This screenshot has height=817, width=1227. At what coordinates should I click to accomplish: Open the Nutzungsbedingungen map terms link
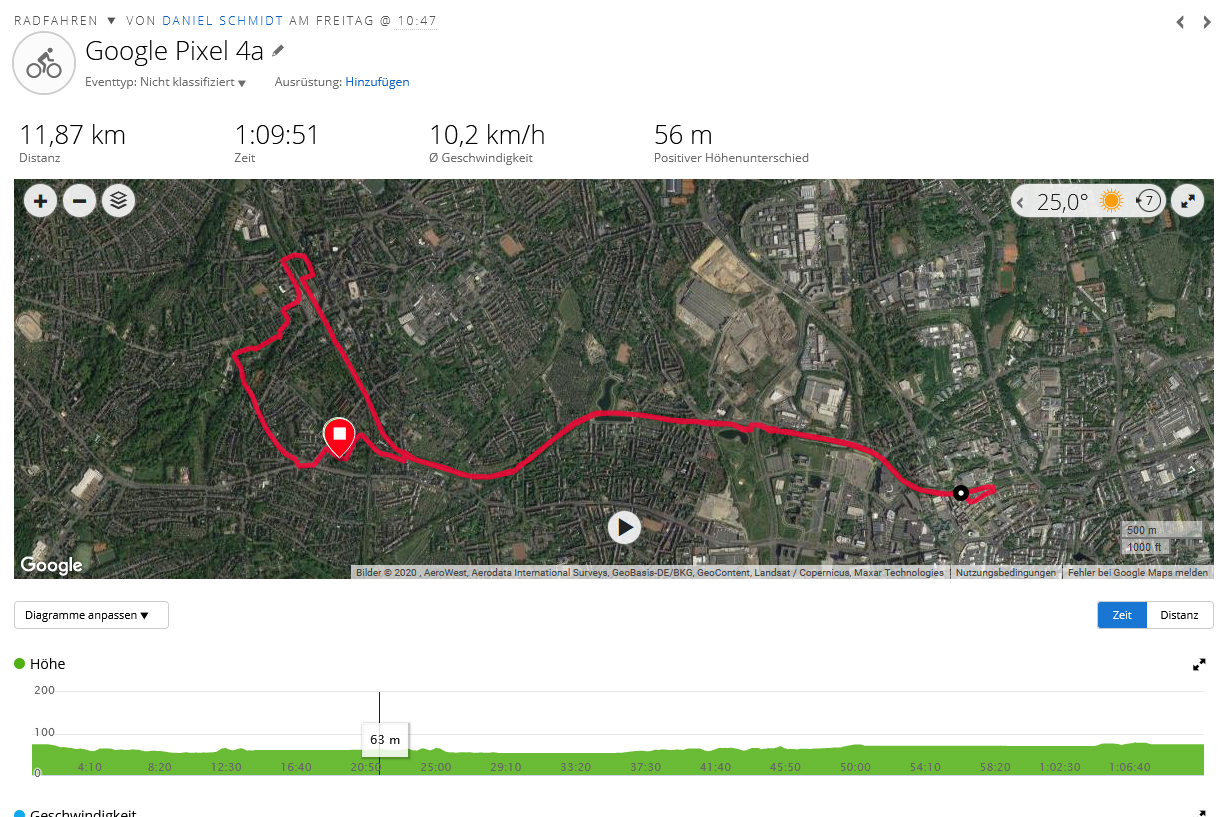[x=1005, y=573]
